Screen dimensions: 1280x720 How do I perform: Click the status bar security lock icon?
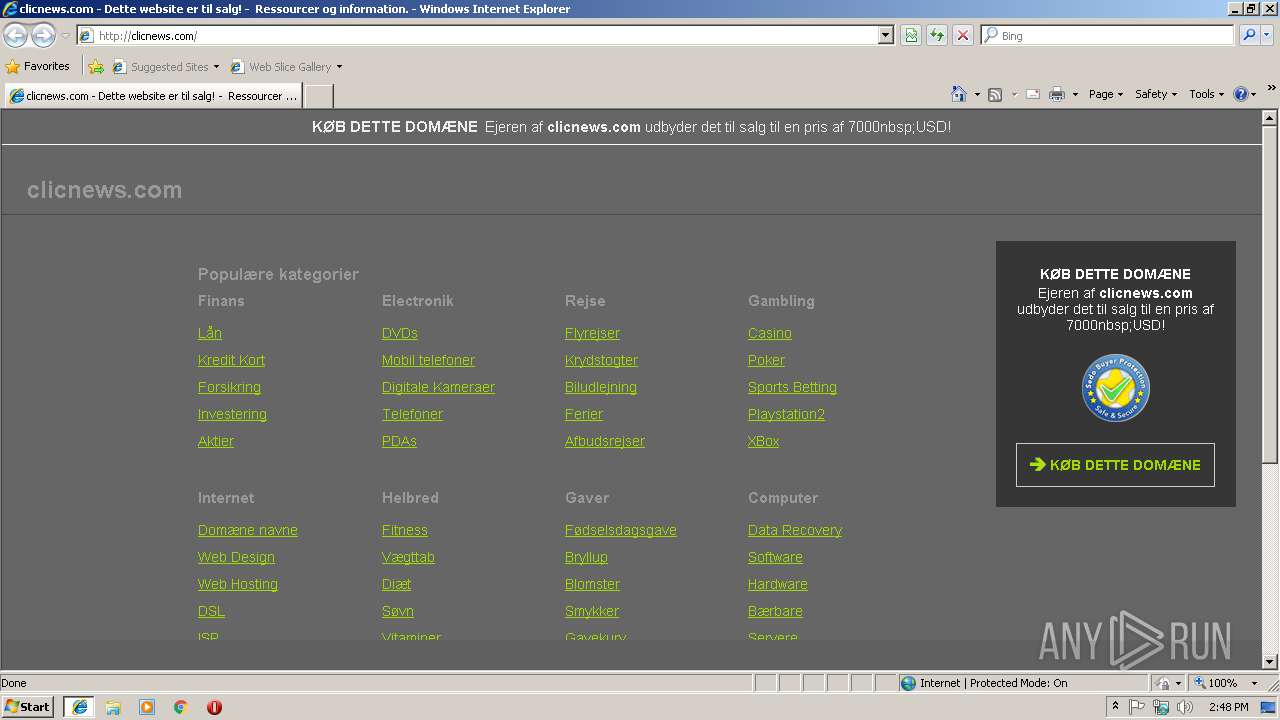[1163, 683]
